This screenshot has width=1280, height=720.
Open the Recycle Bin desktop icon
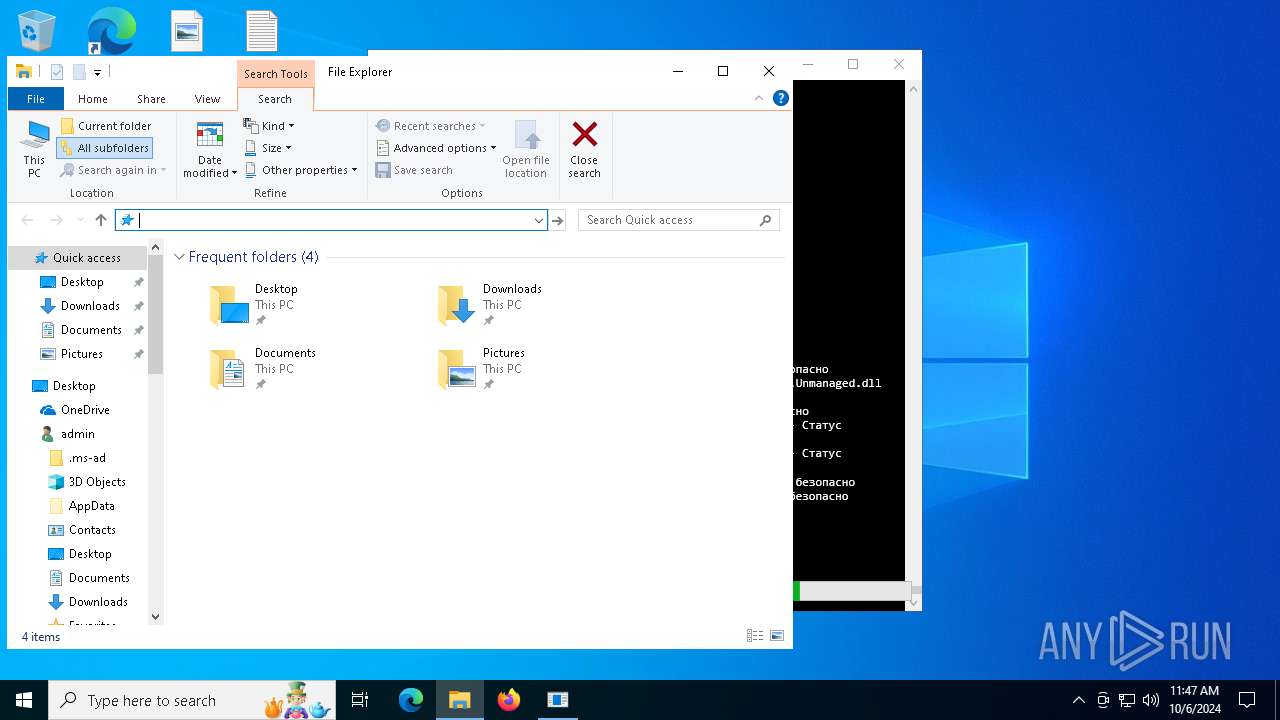pyautogui.click(x=36, y=30)
